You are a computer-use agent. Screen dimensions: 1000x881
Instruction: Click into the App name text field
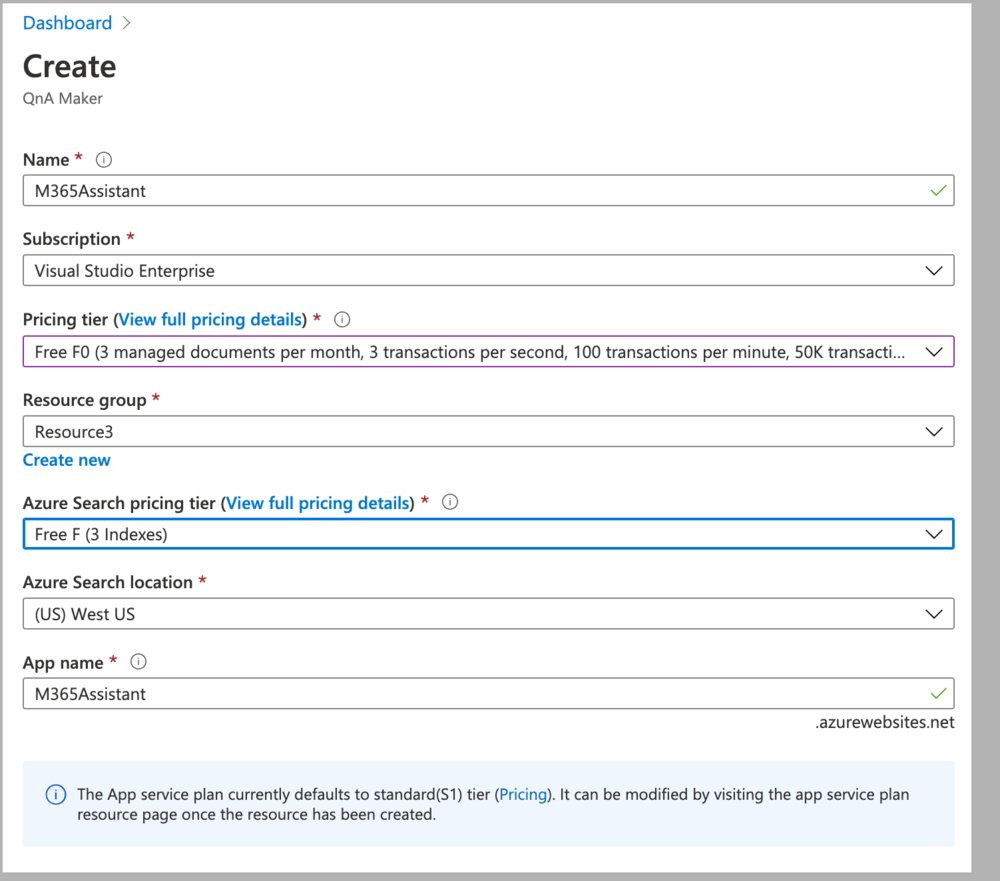pyautogui.click(x=470, y=694)
